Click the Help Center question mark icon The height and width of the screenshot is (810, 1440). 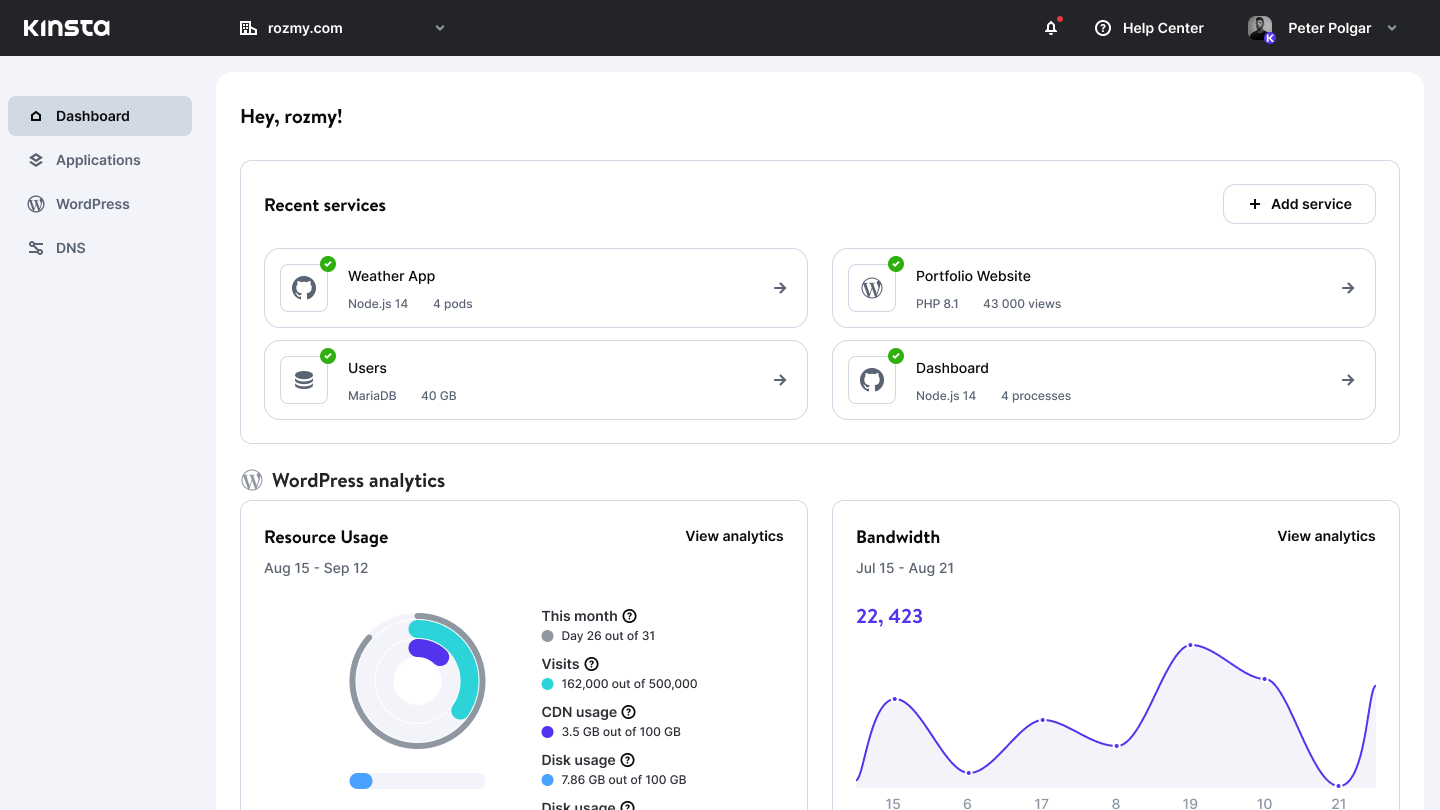[x=1103, y=28]
